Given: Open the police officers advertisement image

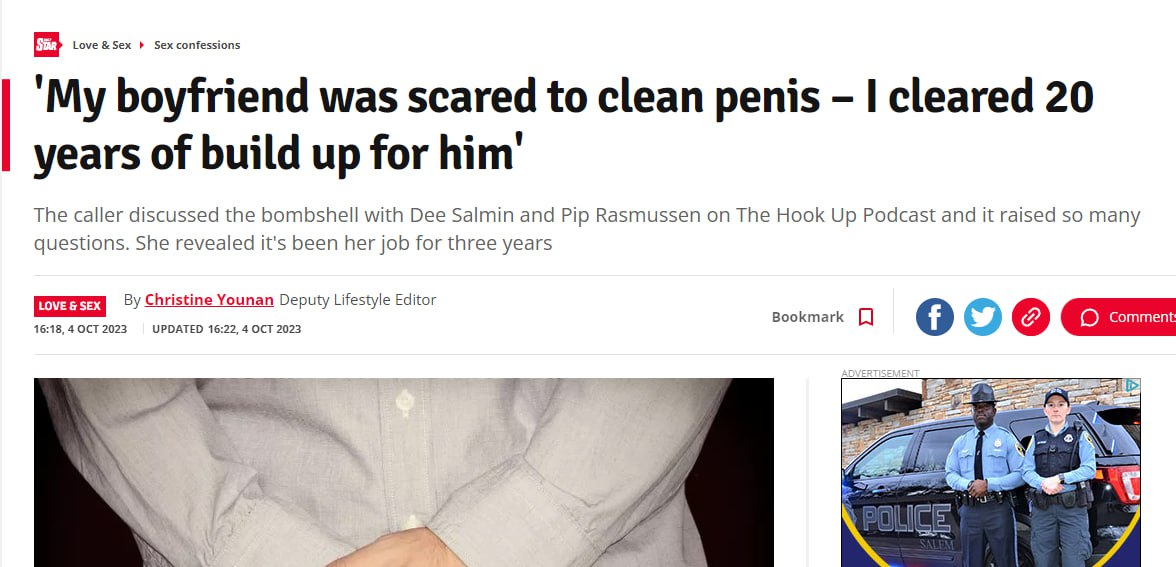Looking at the screenshot, I should click(x=991, y=472).
